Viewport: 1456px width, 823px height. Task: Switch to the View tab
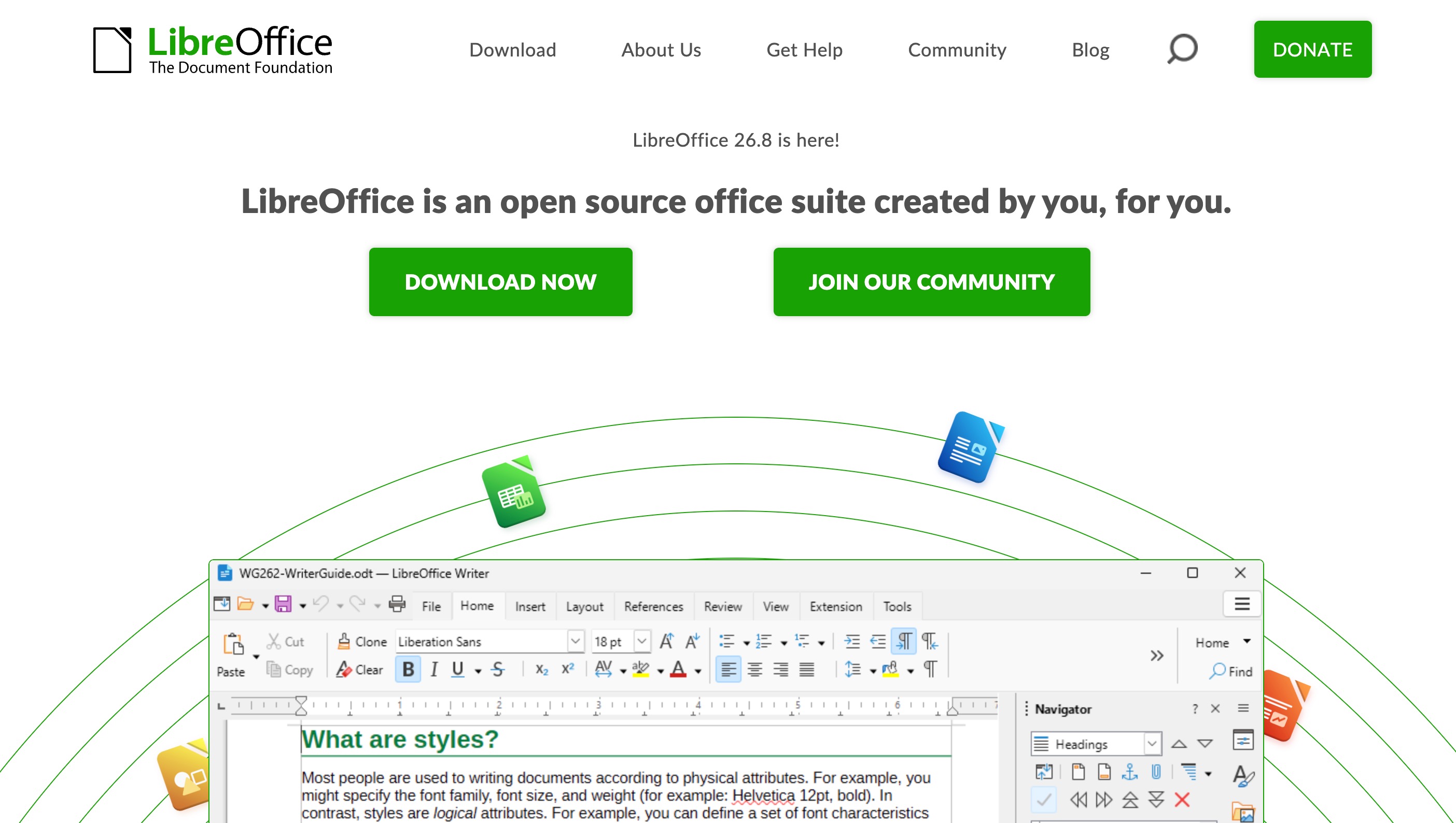[x=775, y=606]
